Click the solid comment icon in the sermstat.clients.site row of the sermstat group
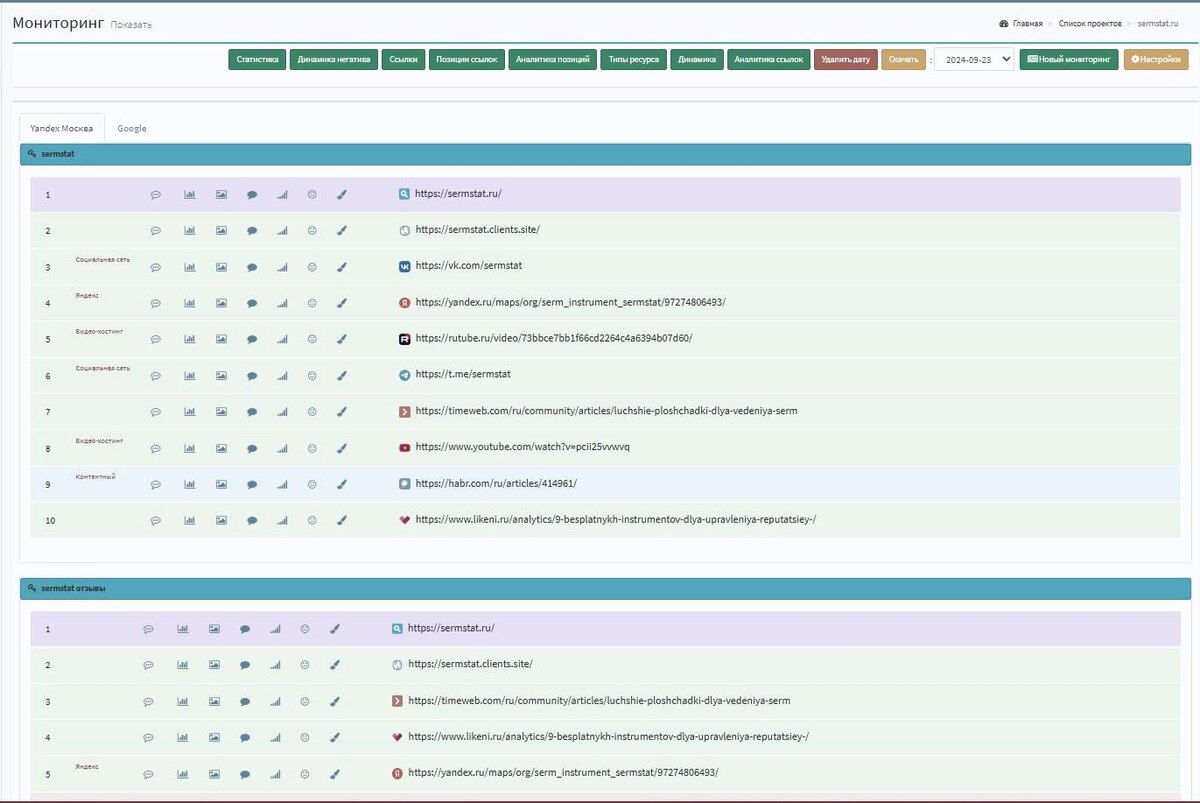This screenshot has width=1200, height=803. click(x=252, y=231)
